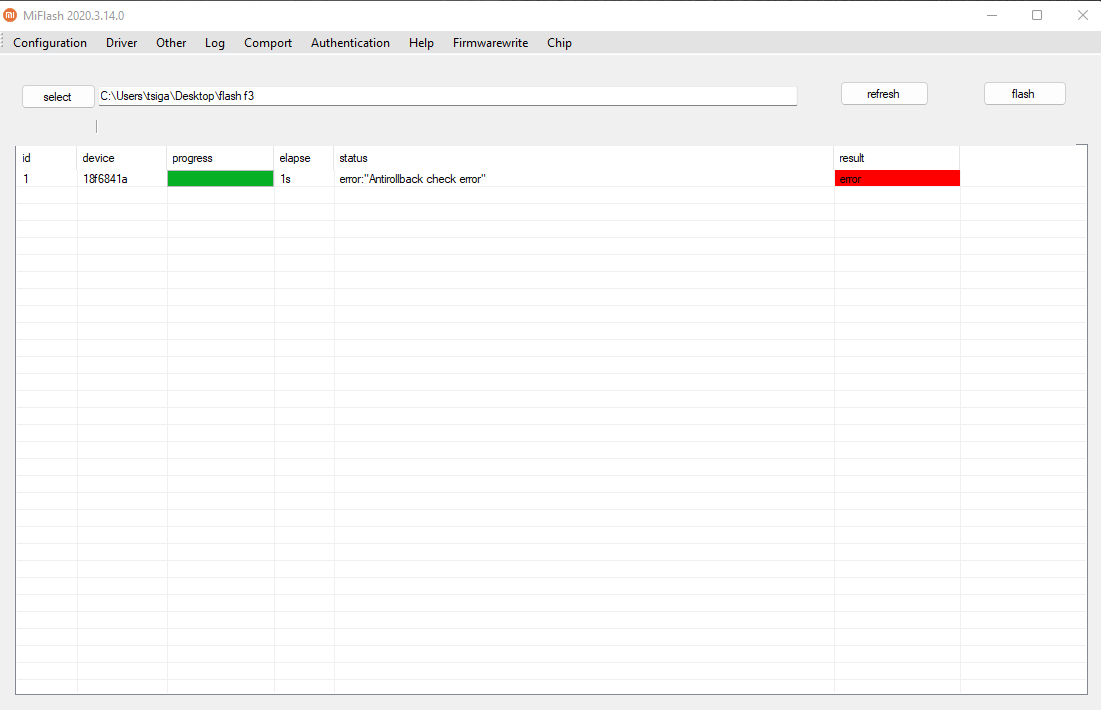Click the result column header
The width and height of the screenshot is (1101, 710).
tap(897, 158)
